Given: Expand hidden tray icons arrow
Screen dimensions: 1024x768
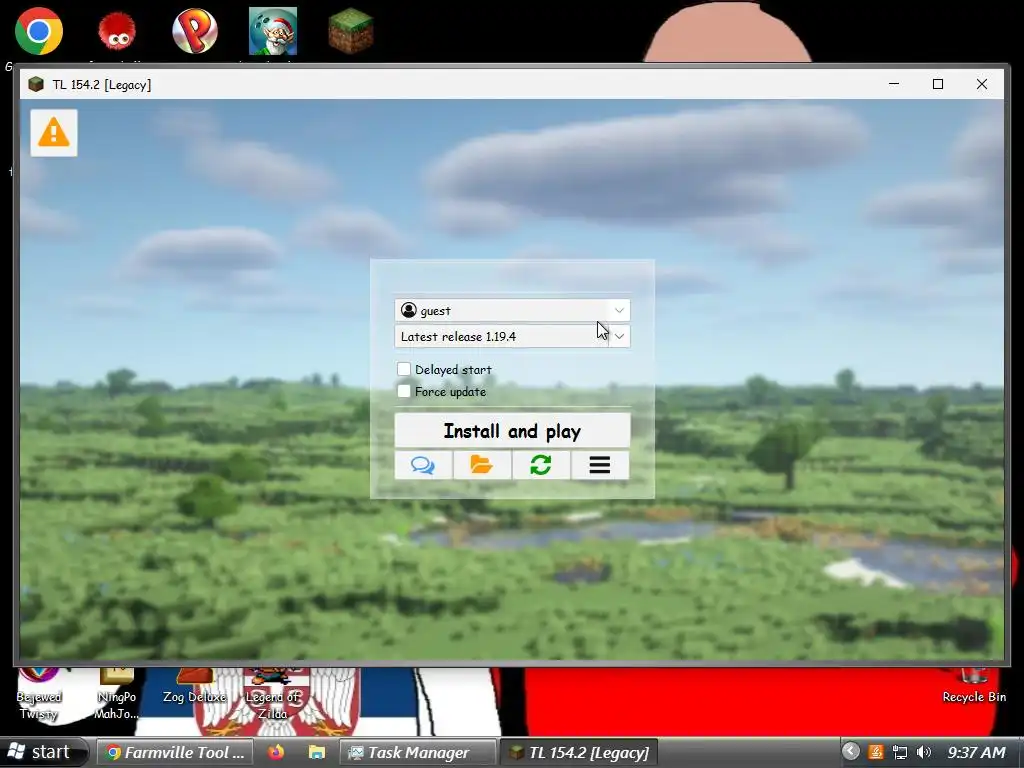Looking at the screenshot, I should pyautogui.click(x=850, y=752).
